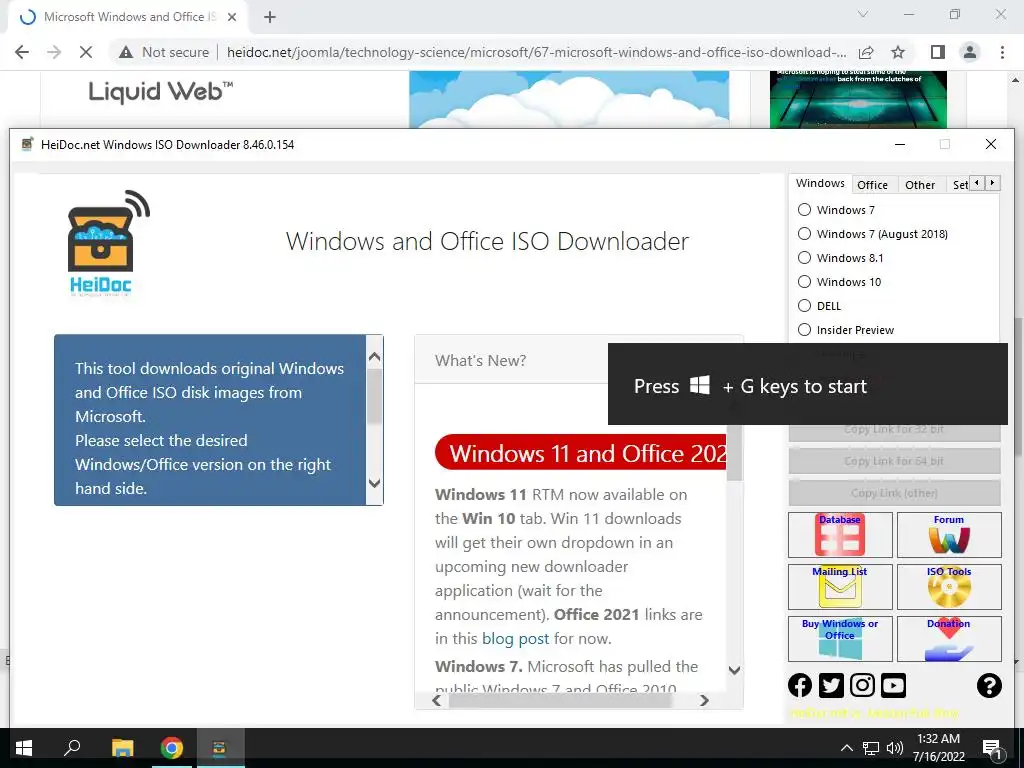Open Chrome three-dot menu
Image resolution: width=1024 pixels, height=768 pixels.
coord(1002,52)
